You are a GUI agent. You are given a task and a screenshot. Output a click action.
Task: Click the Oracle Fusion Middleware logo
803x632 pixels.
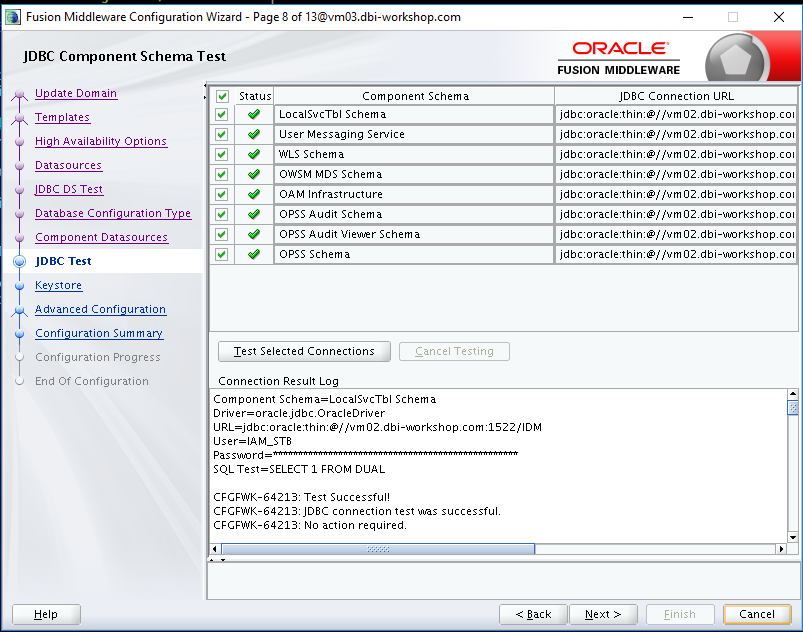click(619, 58)
